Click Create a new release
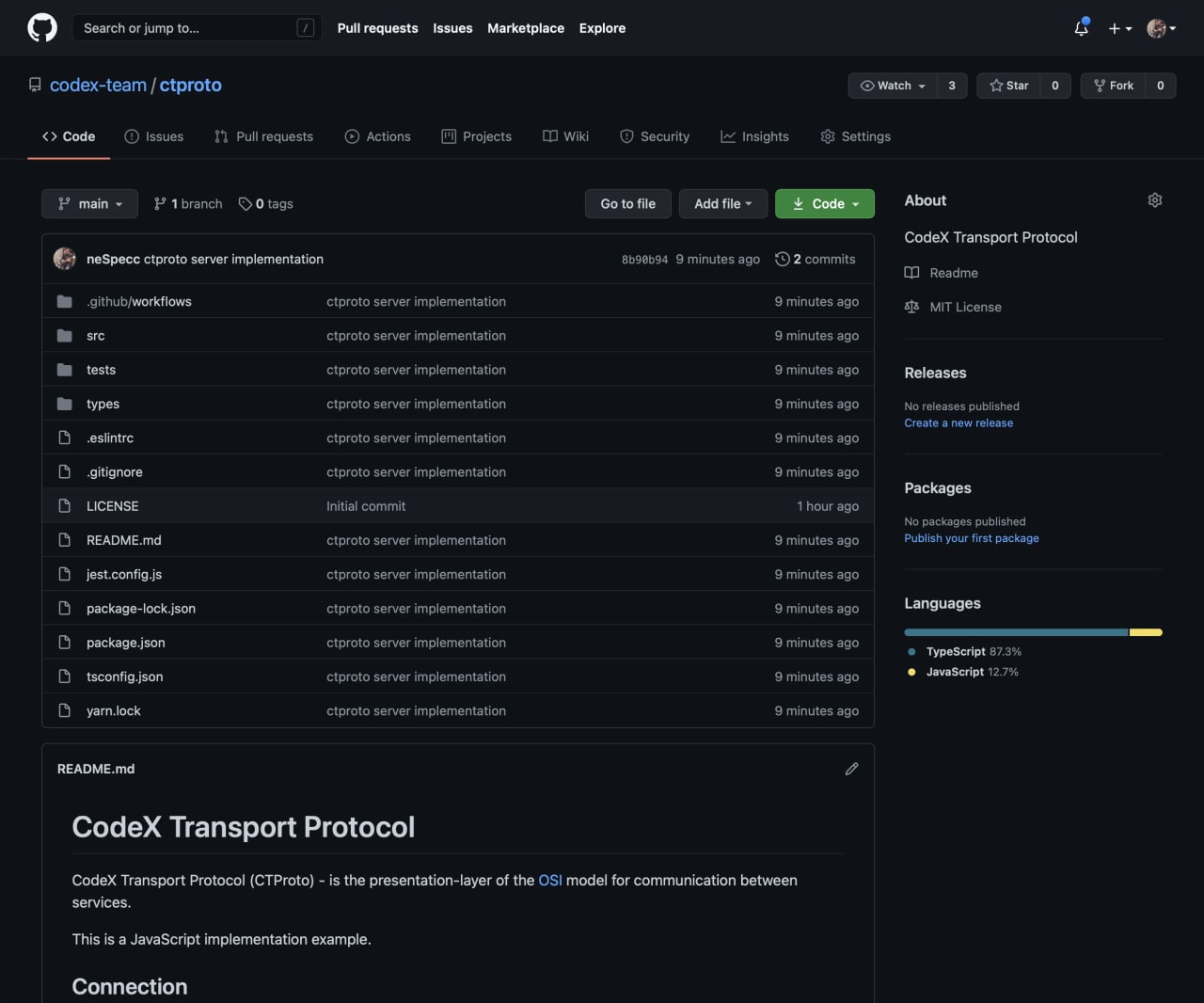Screen dimensions: 1204x1003 [958, 423]
